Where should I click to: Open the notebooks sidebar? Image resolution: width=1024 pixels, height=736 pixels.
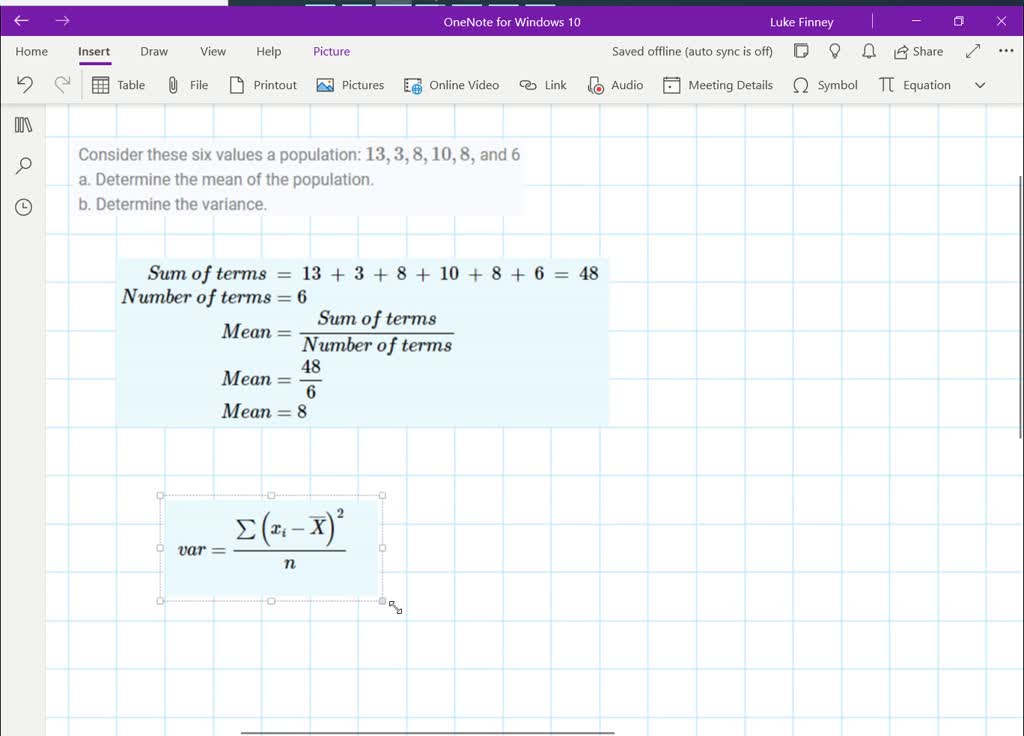click(x=22, y=124)
